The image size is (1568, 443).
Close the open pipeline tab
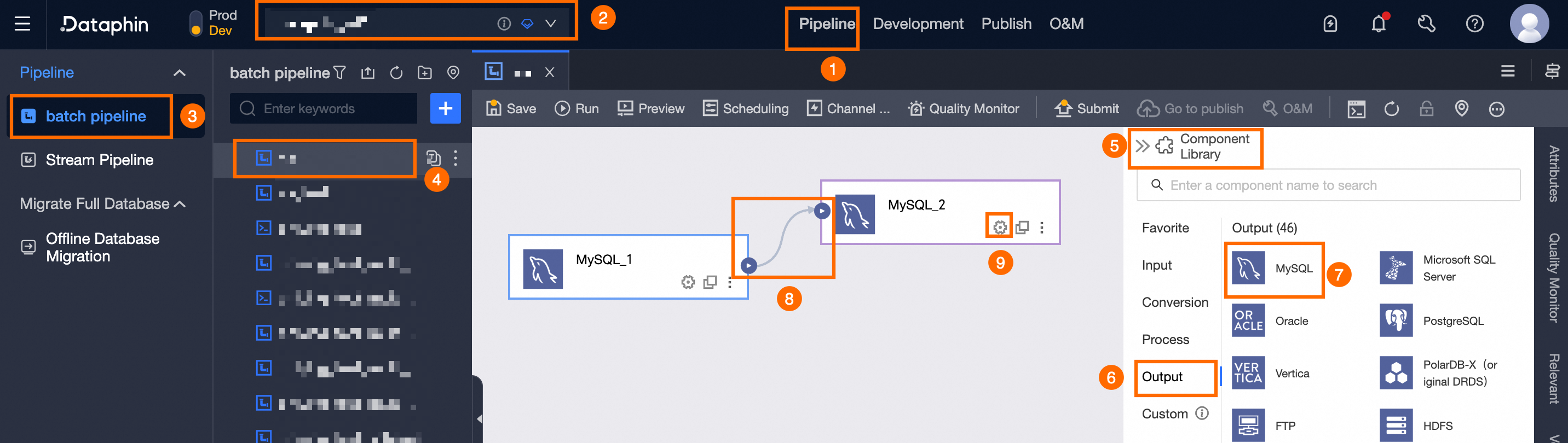(550, 72)
